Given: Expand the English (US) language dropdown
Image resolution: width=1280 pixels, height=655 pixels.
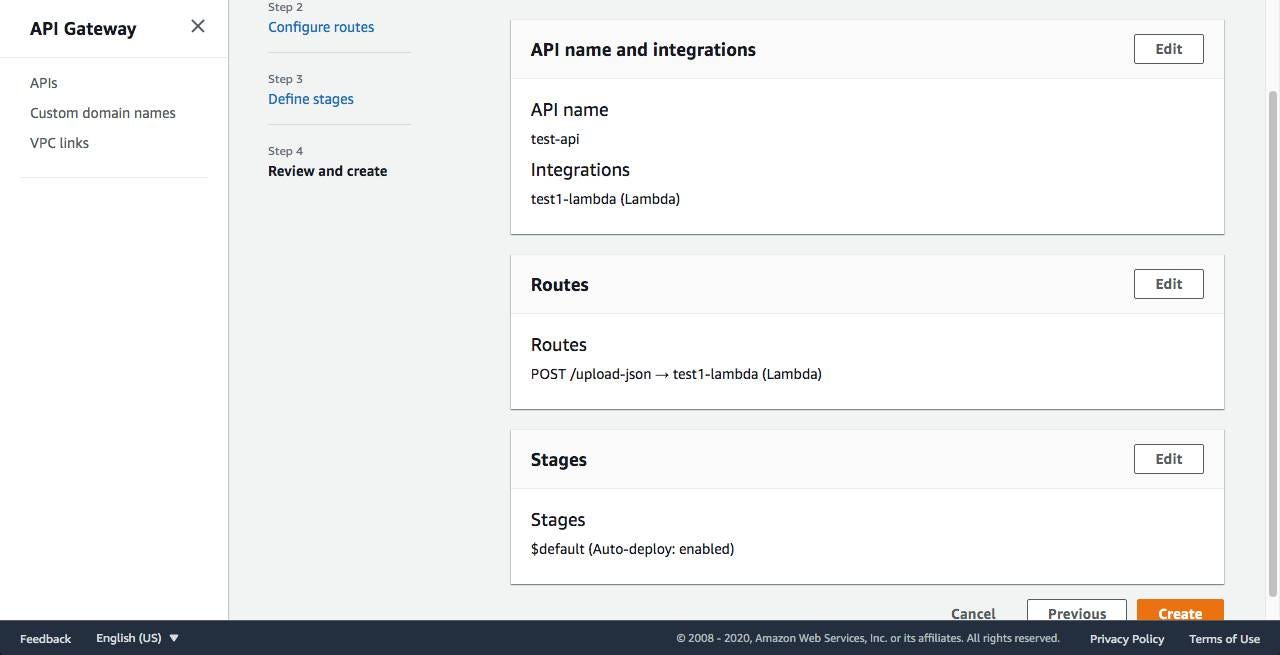Looking at the screenshot, I should (x=137, y=638).
